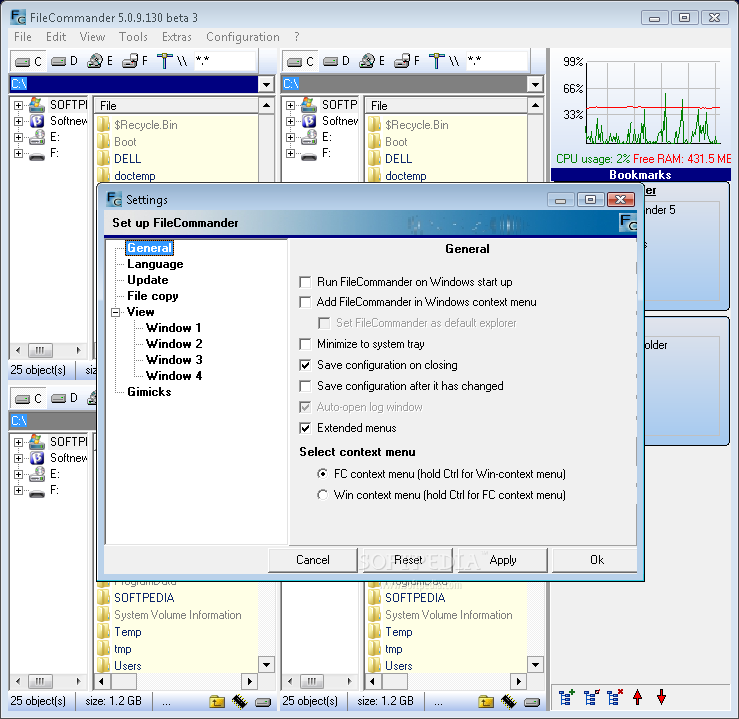Select drive C in top-right pane toolbar

point(300,61)
